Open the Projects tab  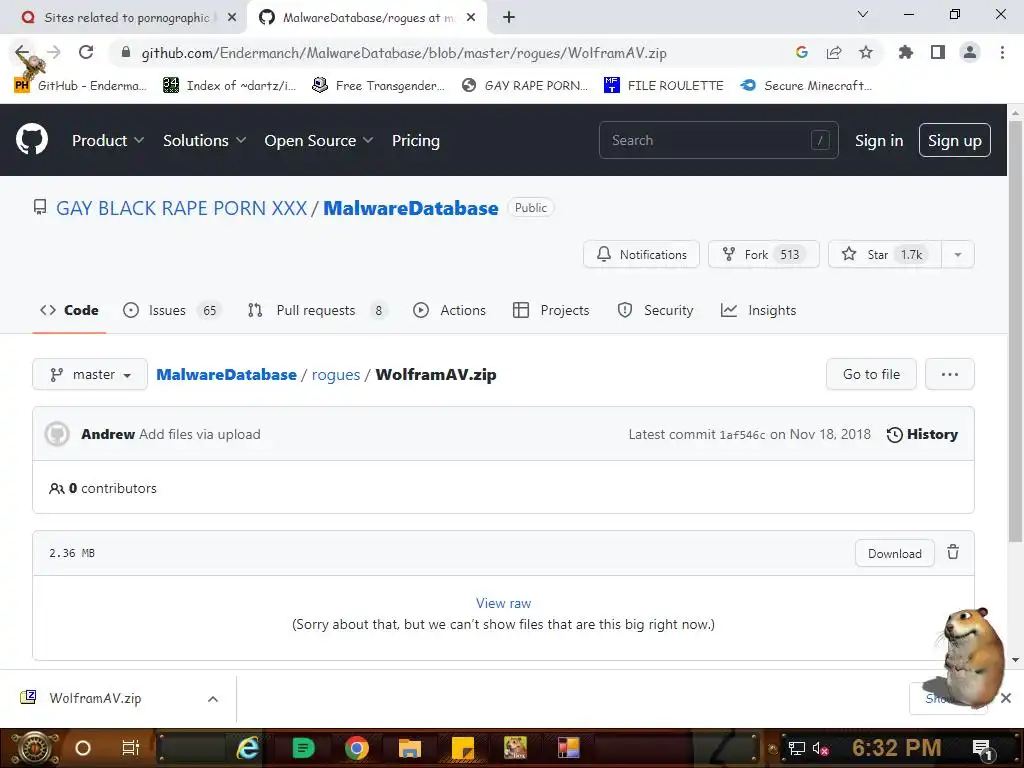[551, 310]
